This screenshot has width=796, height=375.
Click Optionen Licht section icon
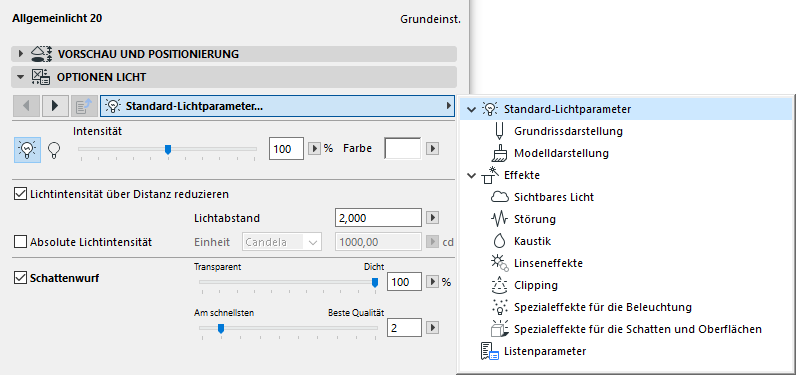click(x=41, y=77)
